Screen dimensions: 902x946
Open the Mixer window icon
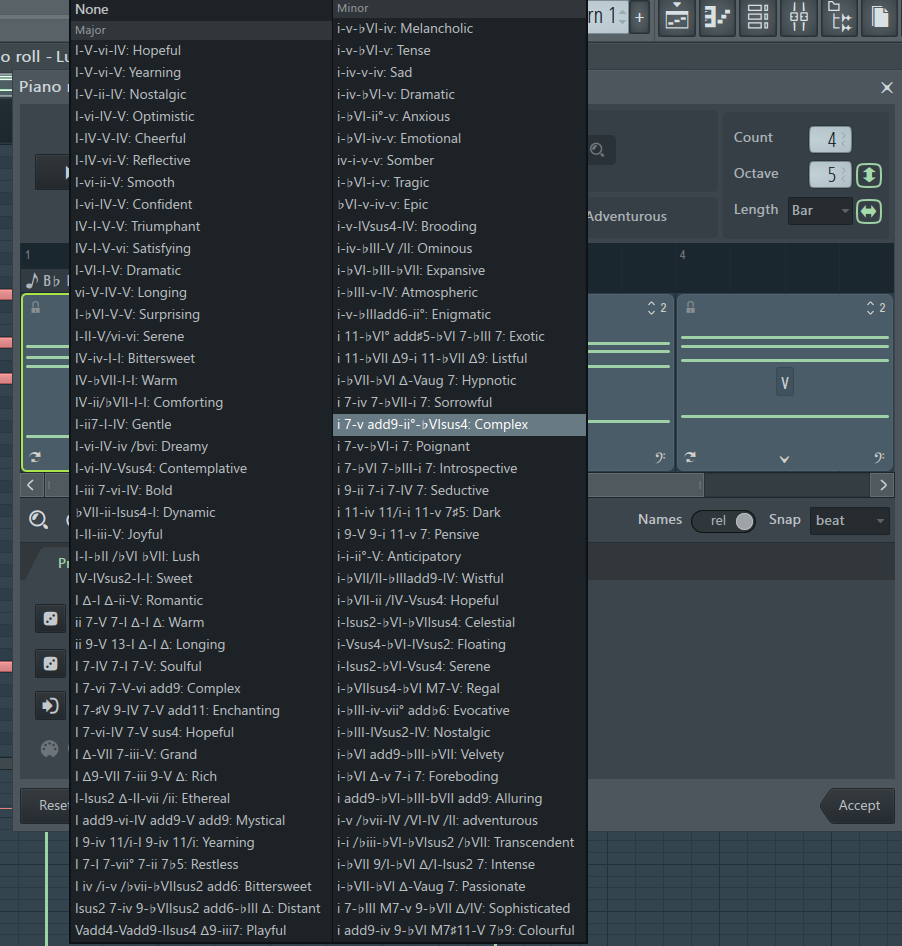[x=799, y=17]
